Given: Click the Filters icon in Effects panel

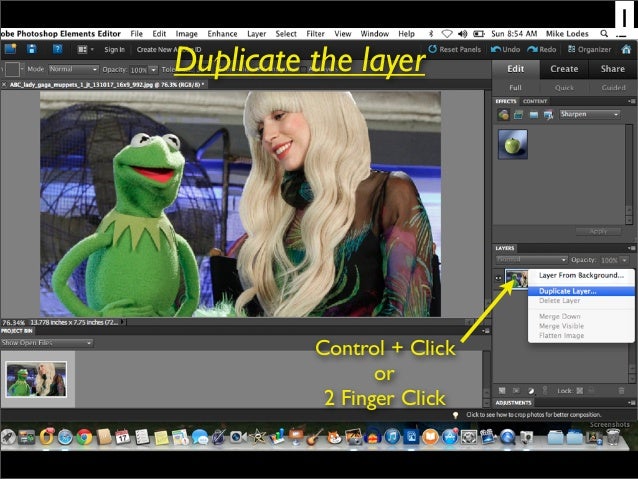Looking at the screenshot, I should [x=503, y=115].
